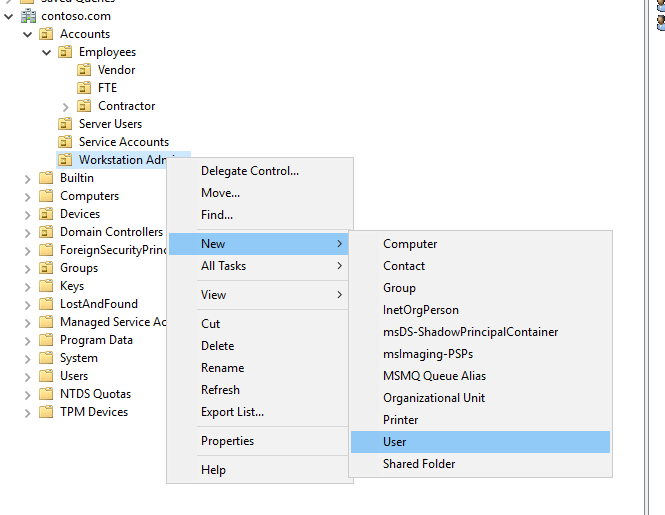Image resolution: width=665 pixels, height=515 pixels.
Task: Open the All Tasks submenu
Action: click(x=259, y=266)
